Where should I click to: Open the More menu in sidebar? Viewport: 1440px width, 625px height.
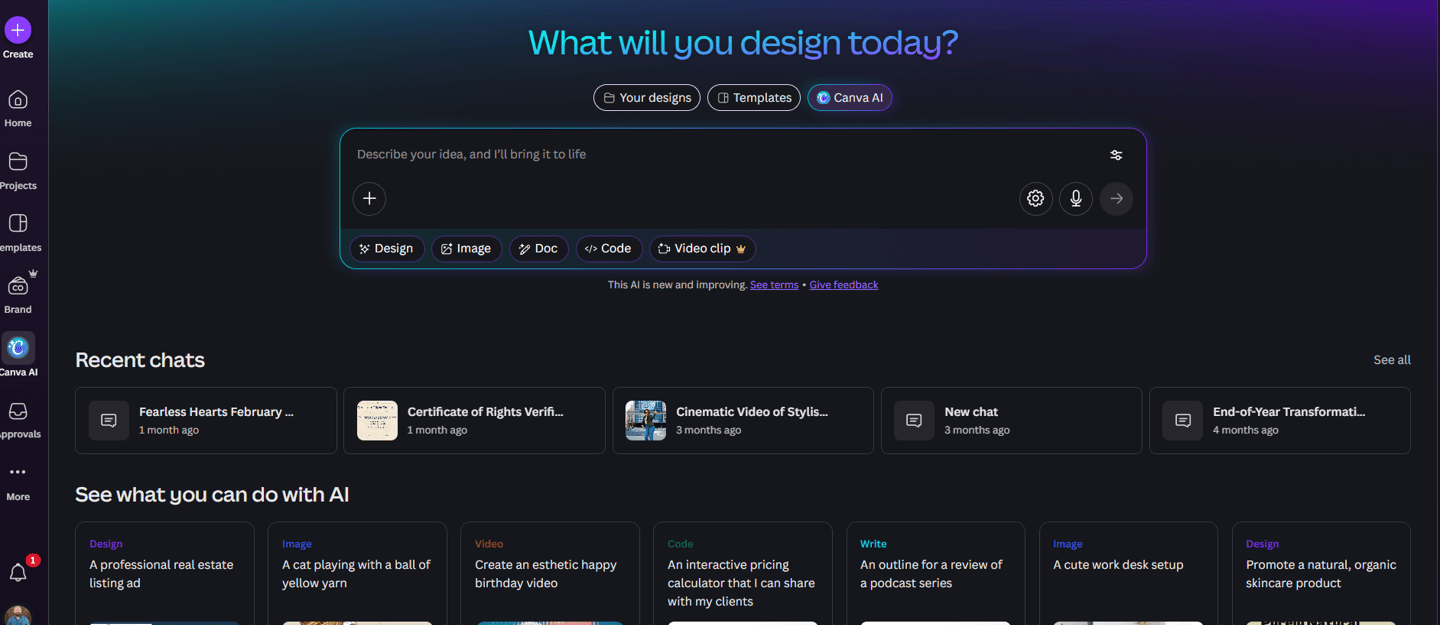(18, 481)
